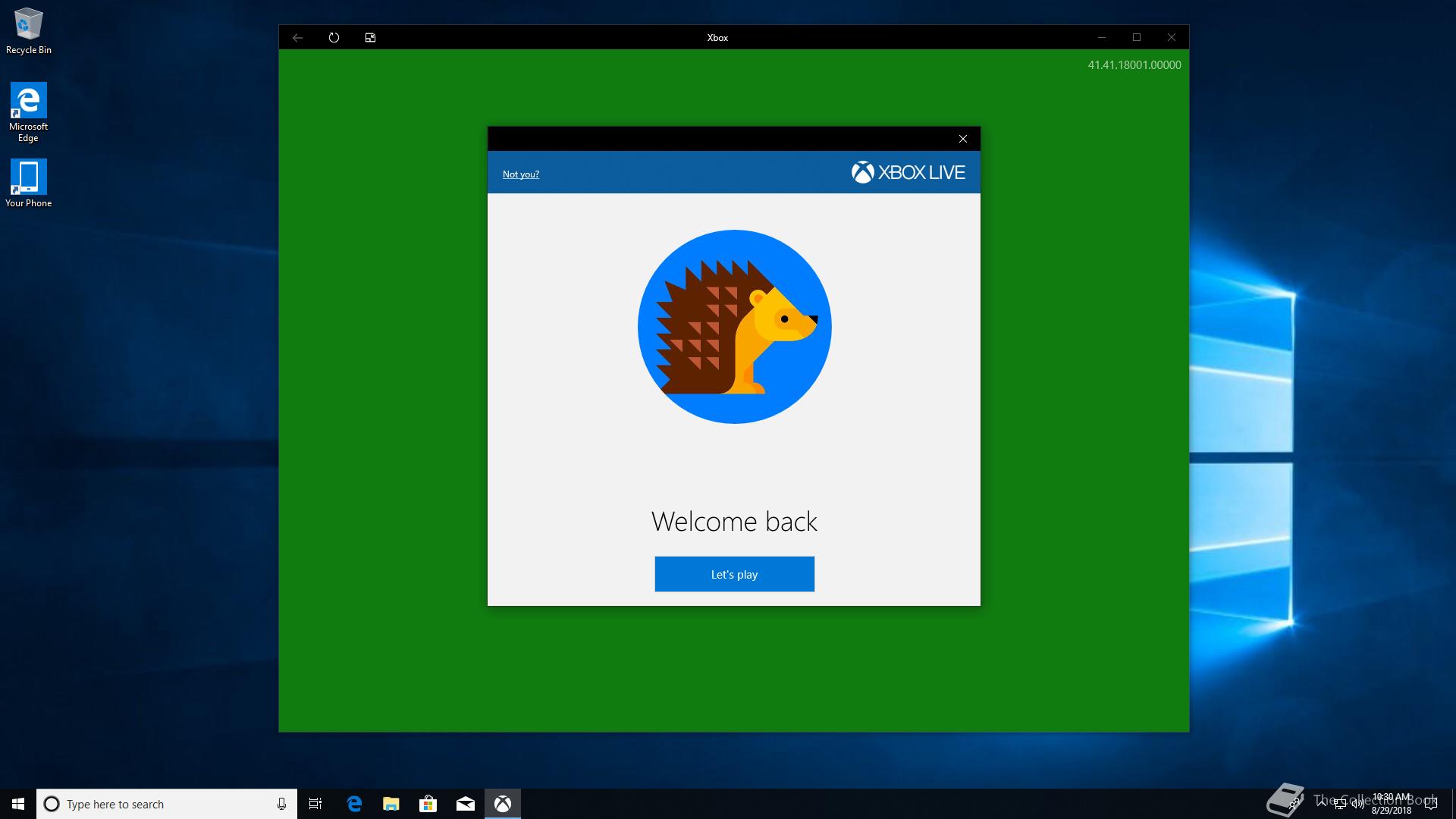Select Recycle Bin desktop icon
The image size is (1456, 819).
point(29,31)
